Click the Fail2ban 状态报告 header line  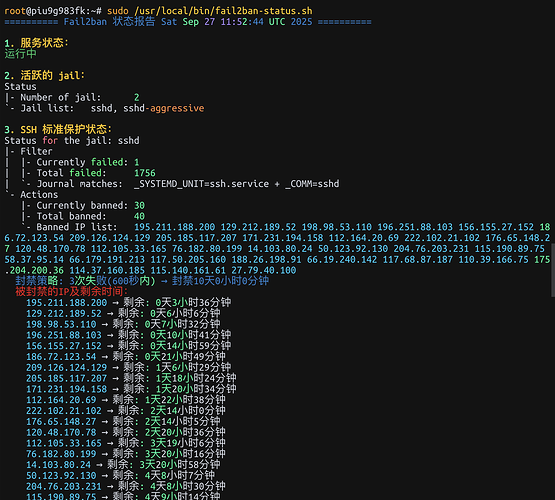point(188,22)
